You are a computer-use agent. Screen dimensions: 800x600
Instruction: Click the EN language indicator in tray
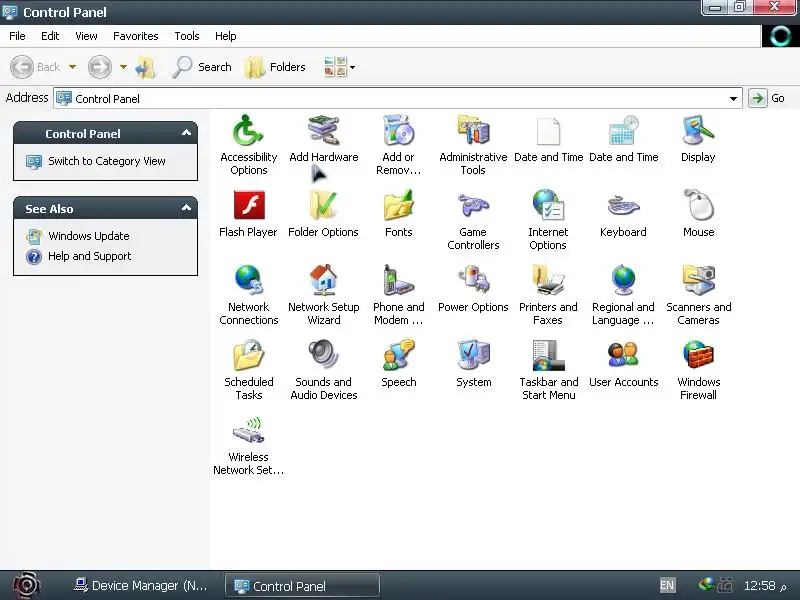(667, 585)
